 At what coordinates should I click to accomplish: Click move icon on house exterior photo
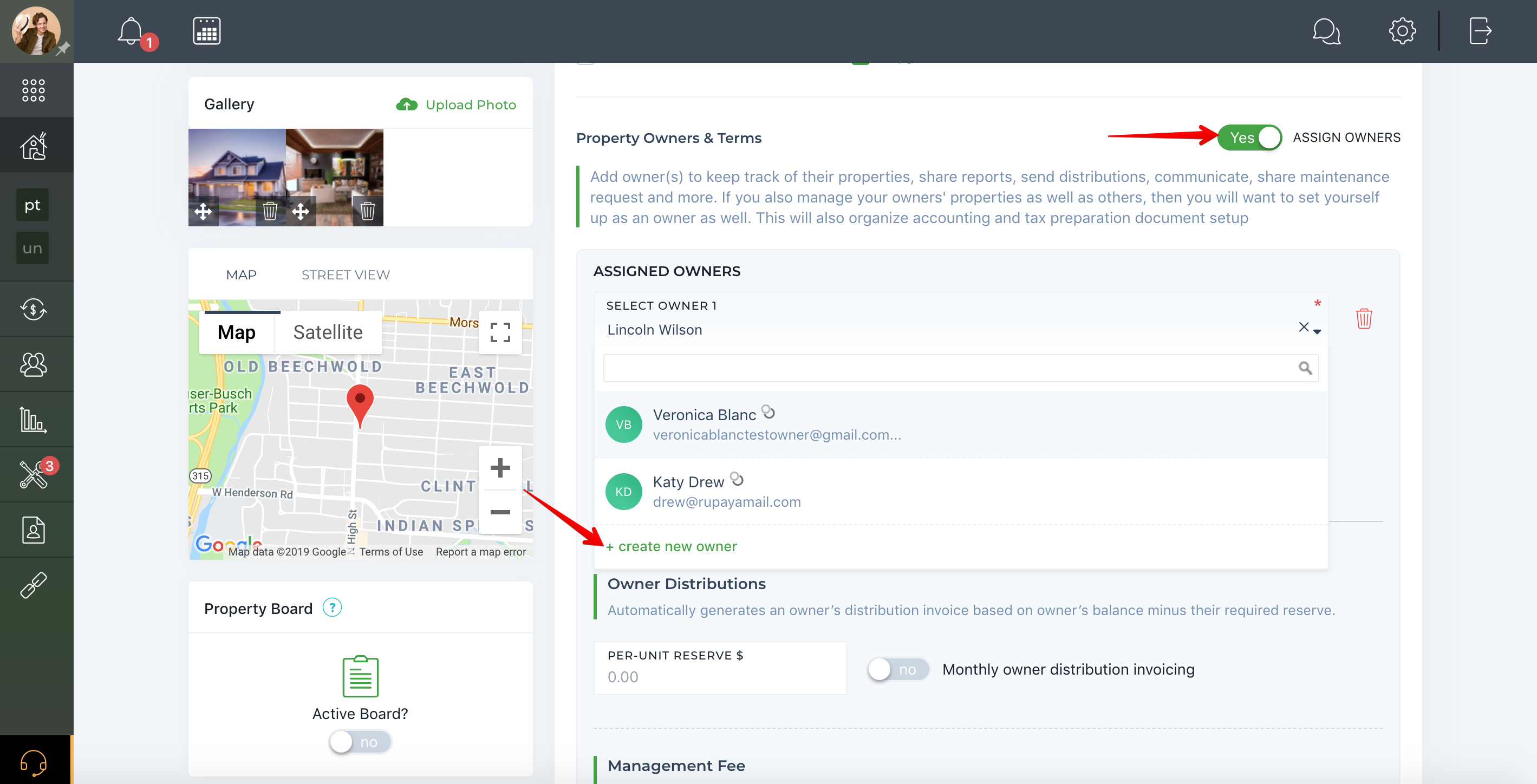click(x=203, y=211)
